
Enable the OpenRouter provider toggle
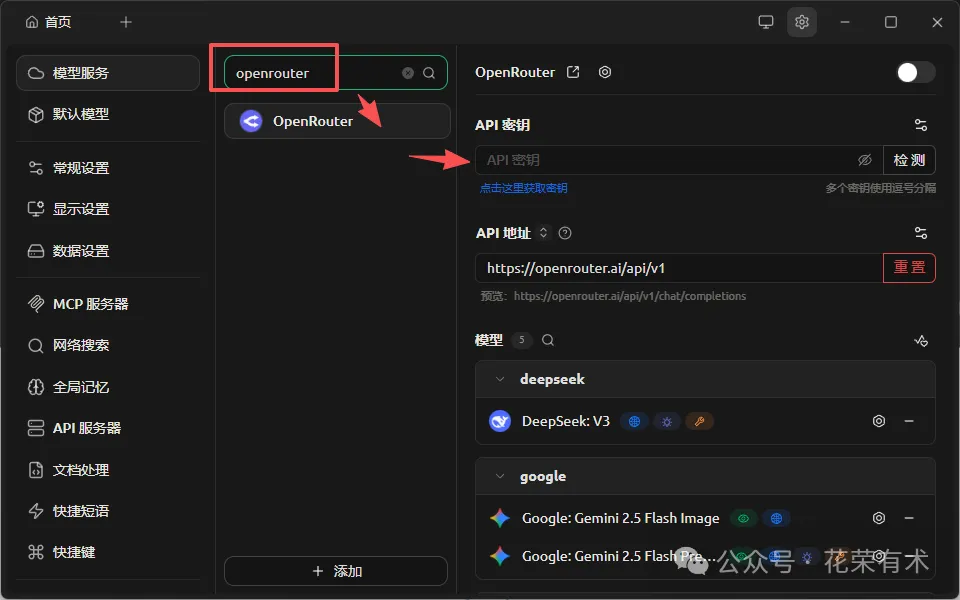click(x=916, y=72)
